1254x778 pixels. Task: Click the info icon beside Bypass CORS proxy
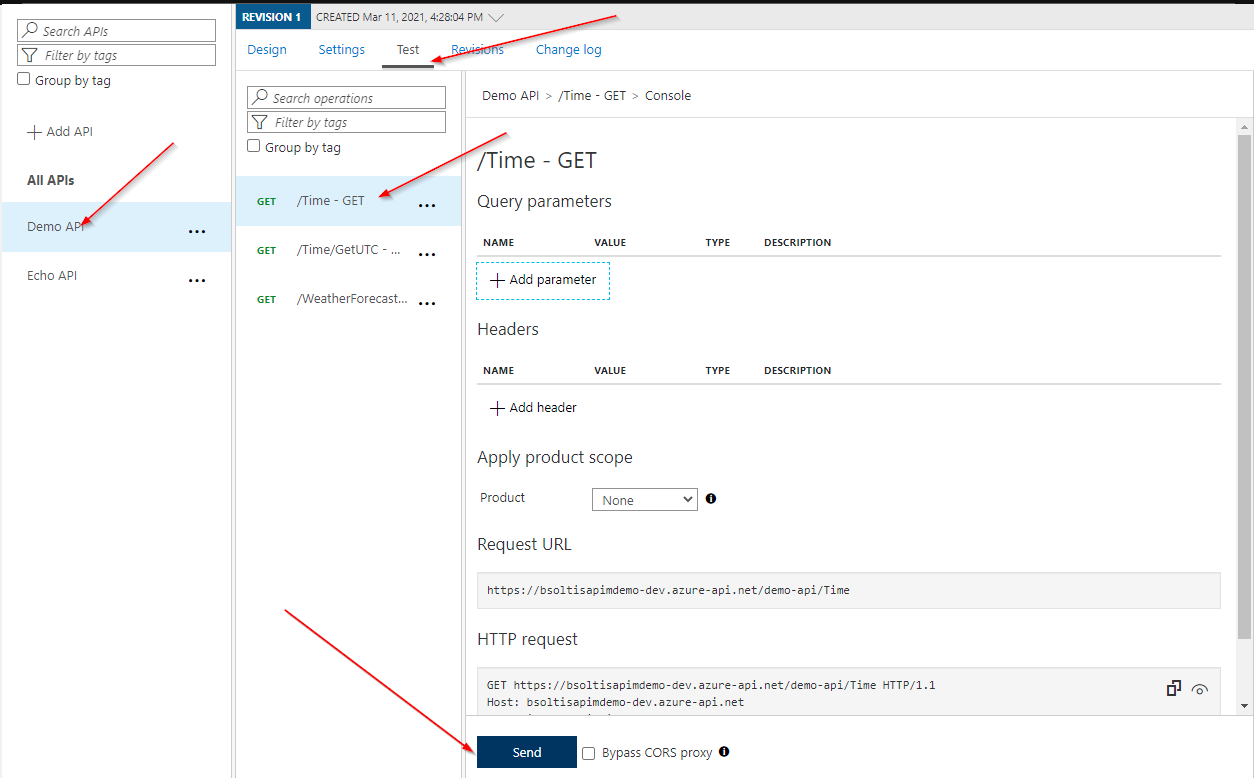[724, 752]
